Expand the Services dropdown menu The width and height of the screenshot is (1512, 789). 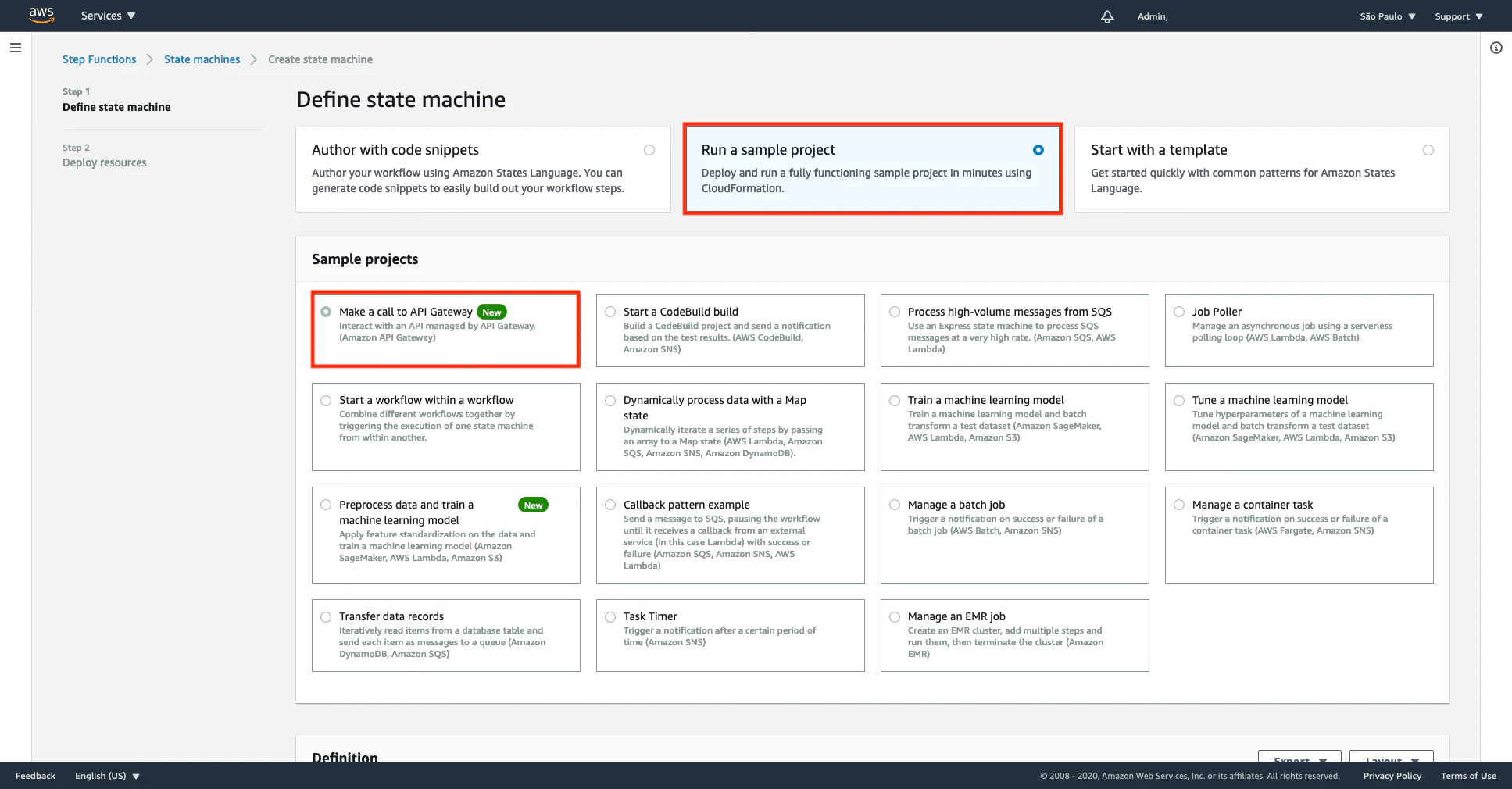[108, 16]
